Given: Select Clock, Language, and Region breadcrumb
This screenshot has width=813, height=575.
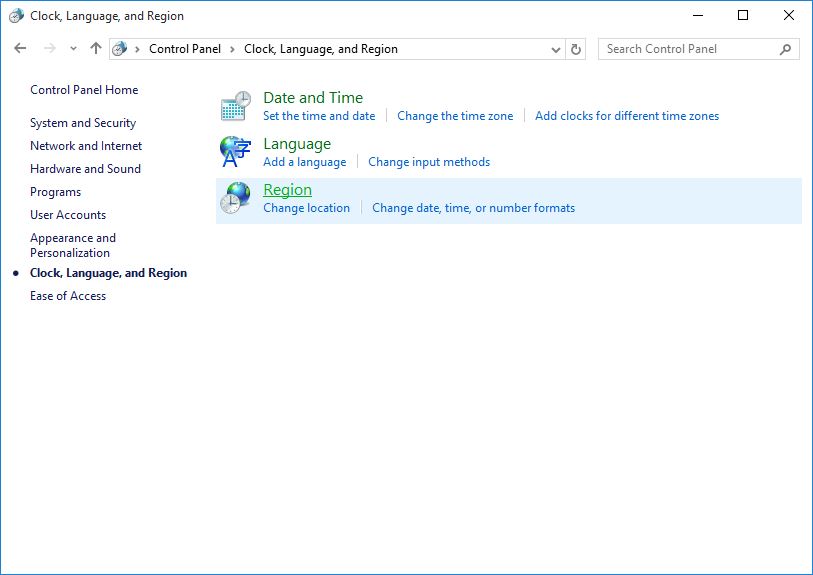Looking at the screenshot, I should click(x=321, y=49).
